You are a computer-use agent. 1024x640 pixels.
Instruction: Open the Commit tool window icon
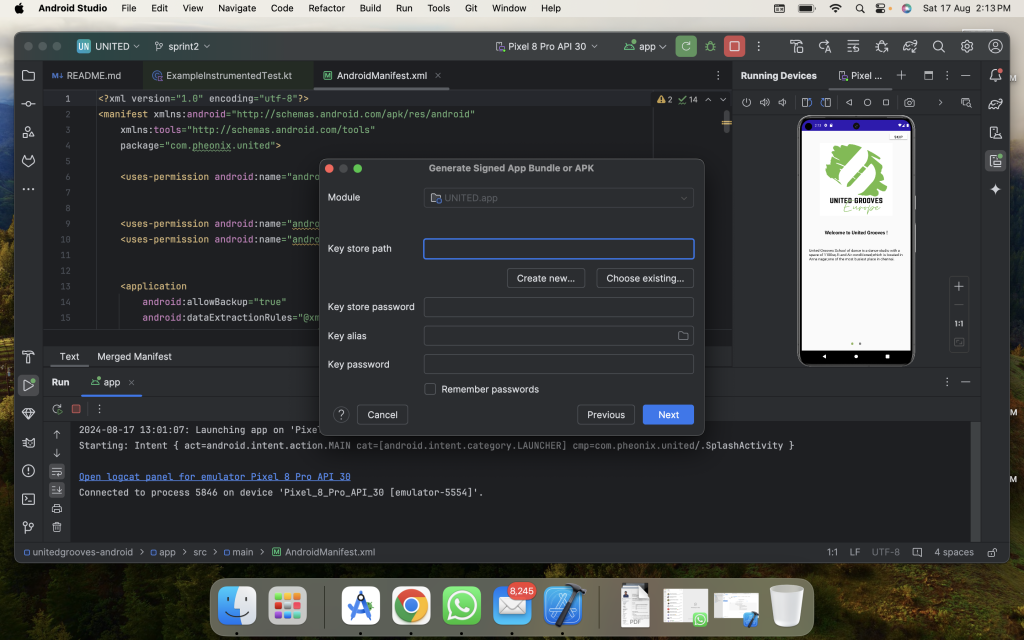28,104
